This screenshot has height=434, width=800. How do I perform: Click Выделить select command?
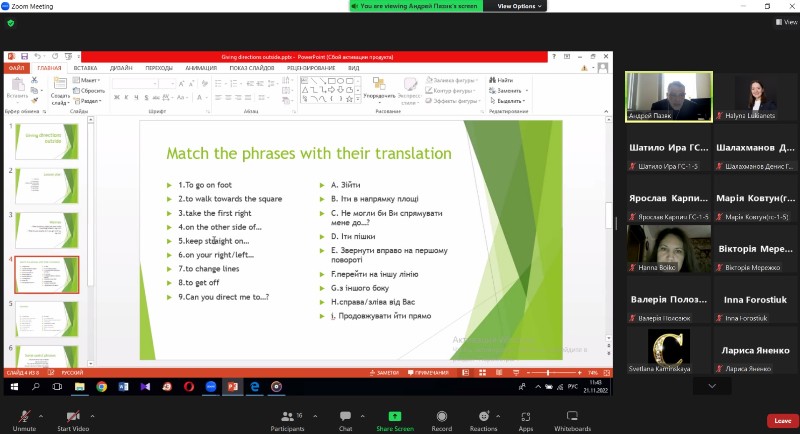[x=507, y=101]
